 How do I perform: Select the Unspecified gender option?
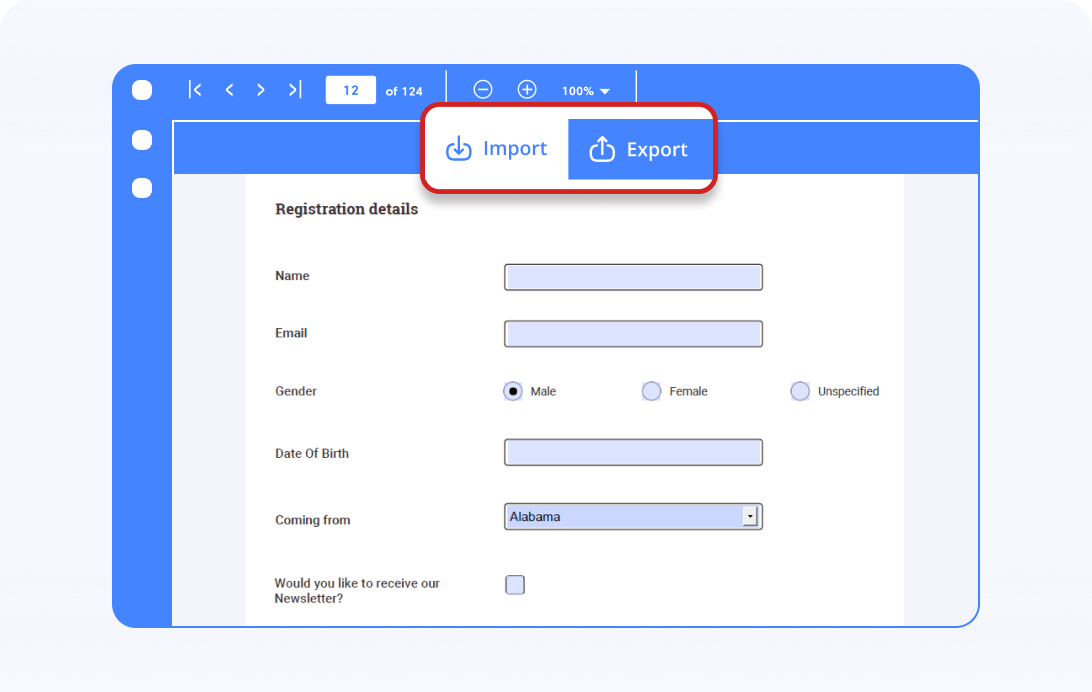pos(800,391)
